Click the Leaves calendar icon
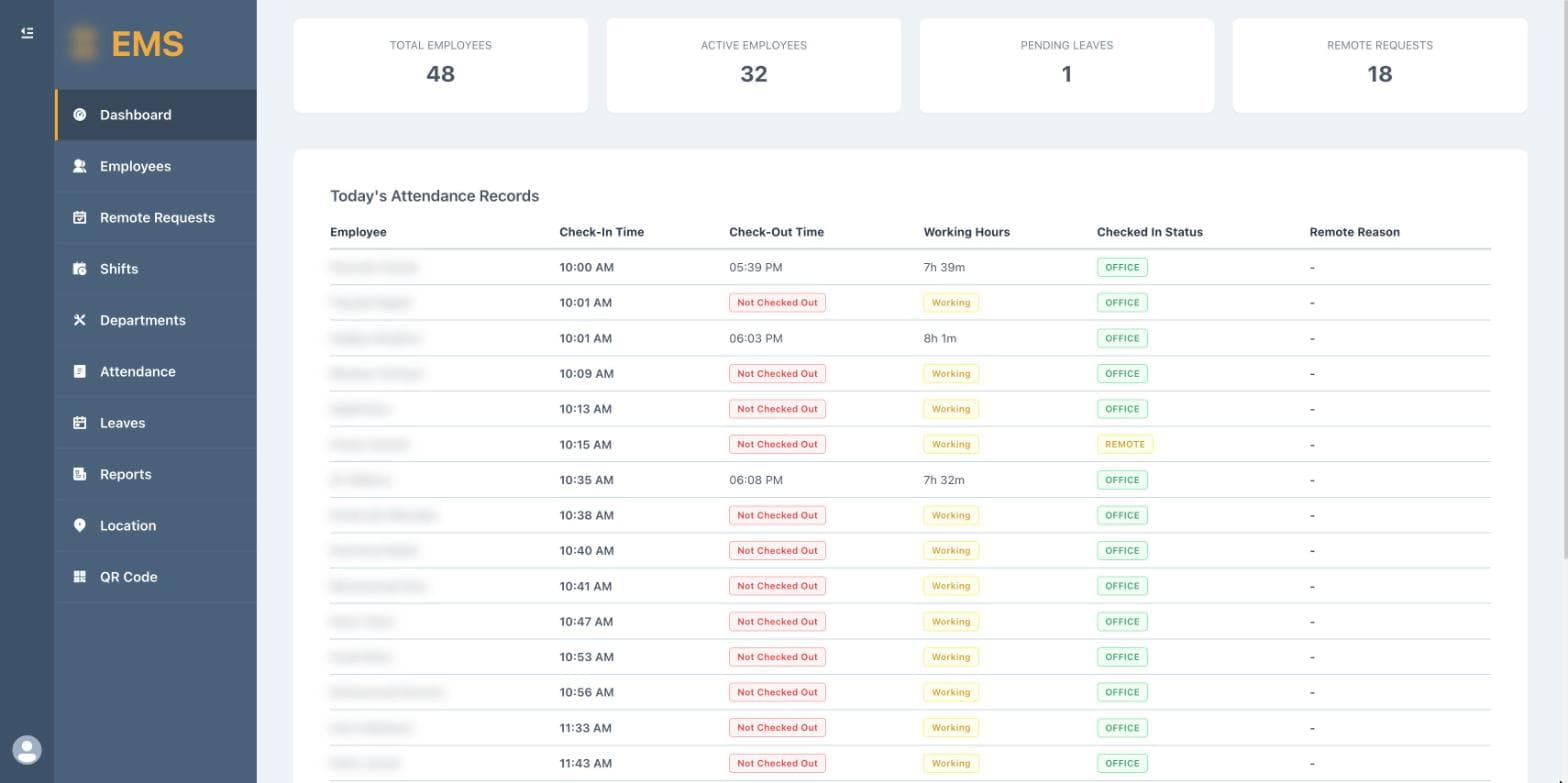This screenshot has width=1568, height=783. [80, 423]
